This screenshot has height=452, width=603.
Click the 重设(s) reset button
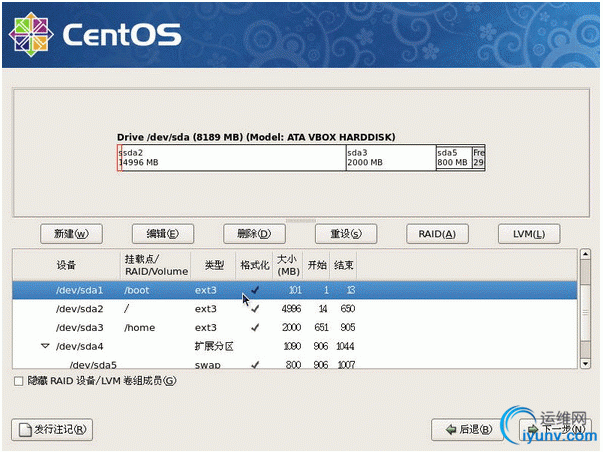[346, 234]
